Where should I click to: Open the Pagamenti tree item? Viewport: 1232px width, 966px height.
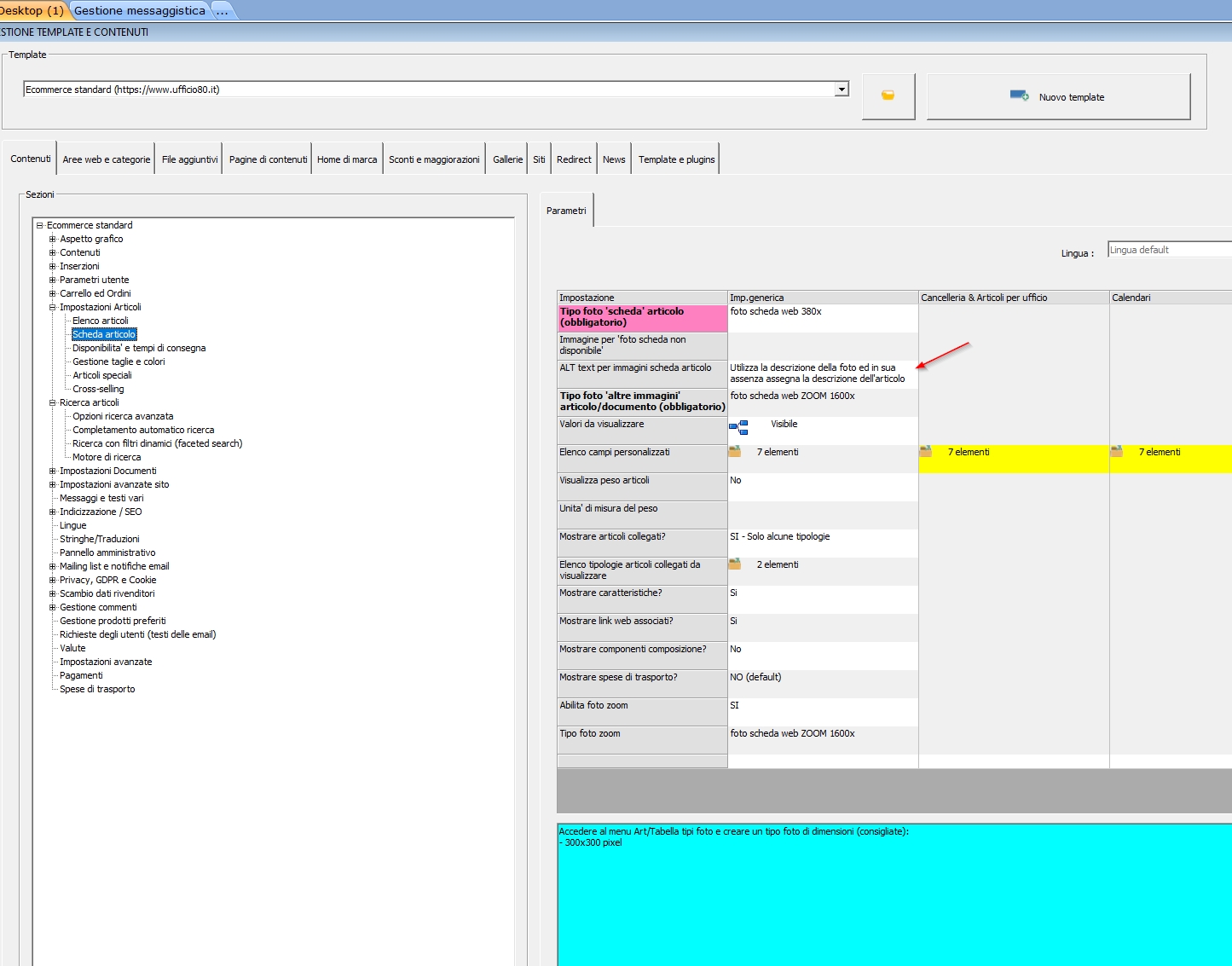[81, 675]
